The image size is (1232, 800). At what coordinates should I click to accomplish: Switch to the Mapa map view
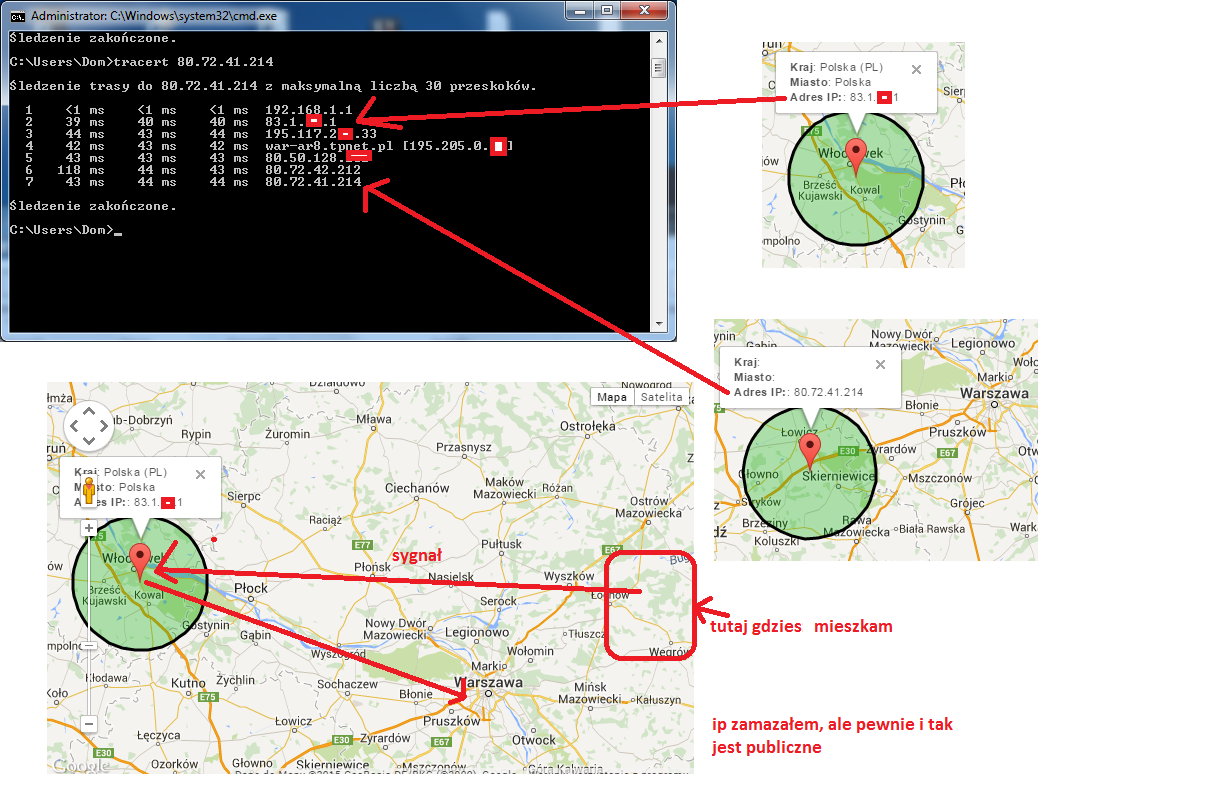tap(612, 397)
